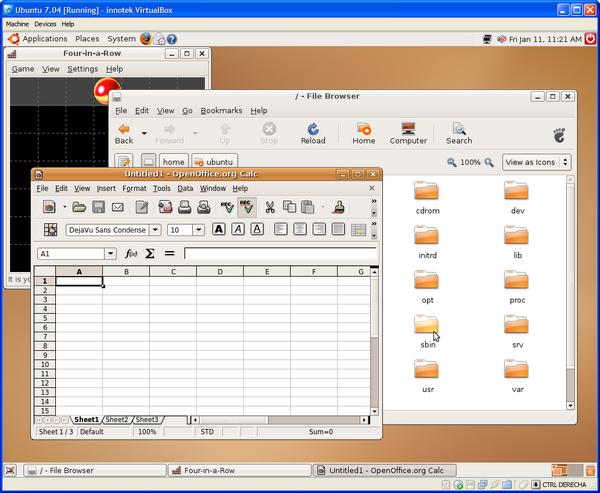Click Zoom In magnifier in File Browser
The width and height of the screenshot is (600, 493).
tap(489, 162)
